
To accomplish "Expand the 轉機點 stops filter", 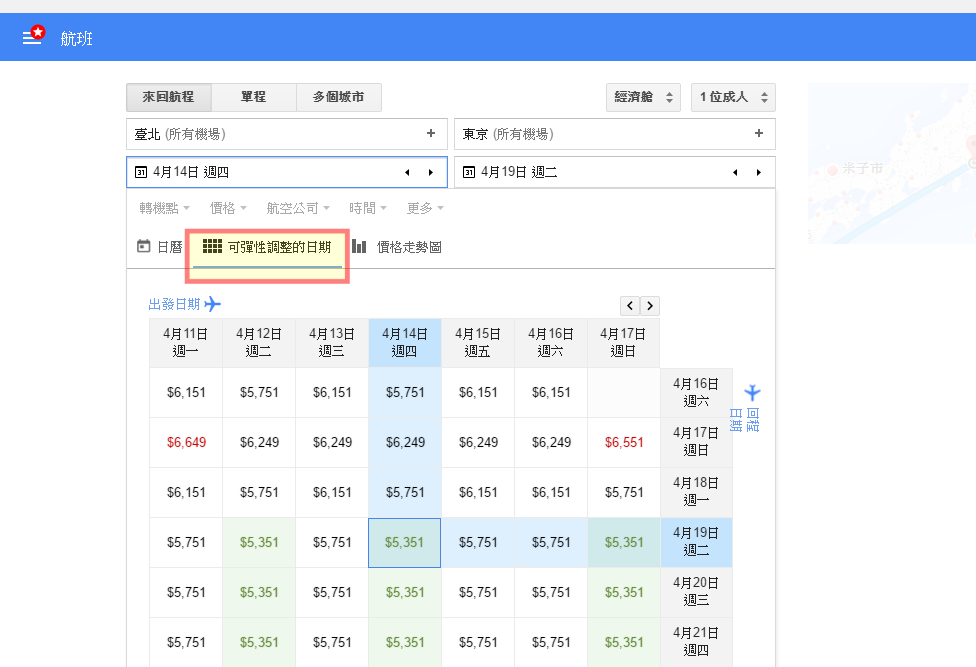I will point(164,208).
